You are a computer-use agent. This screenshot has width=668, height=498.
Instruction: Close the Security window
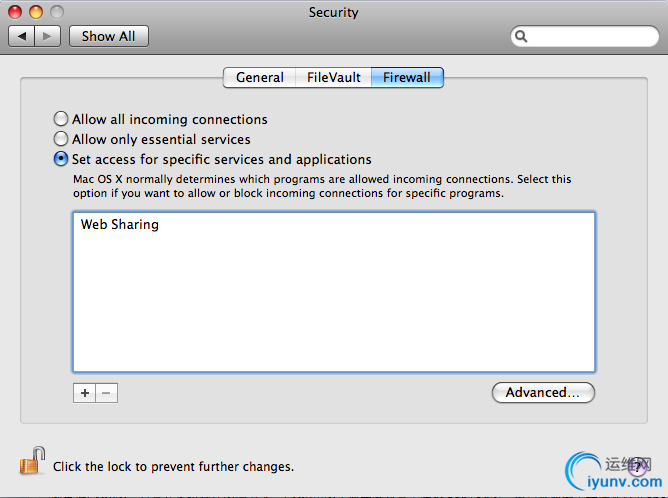click(x=17, y=12)
